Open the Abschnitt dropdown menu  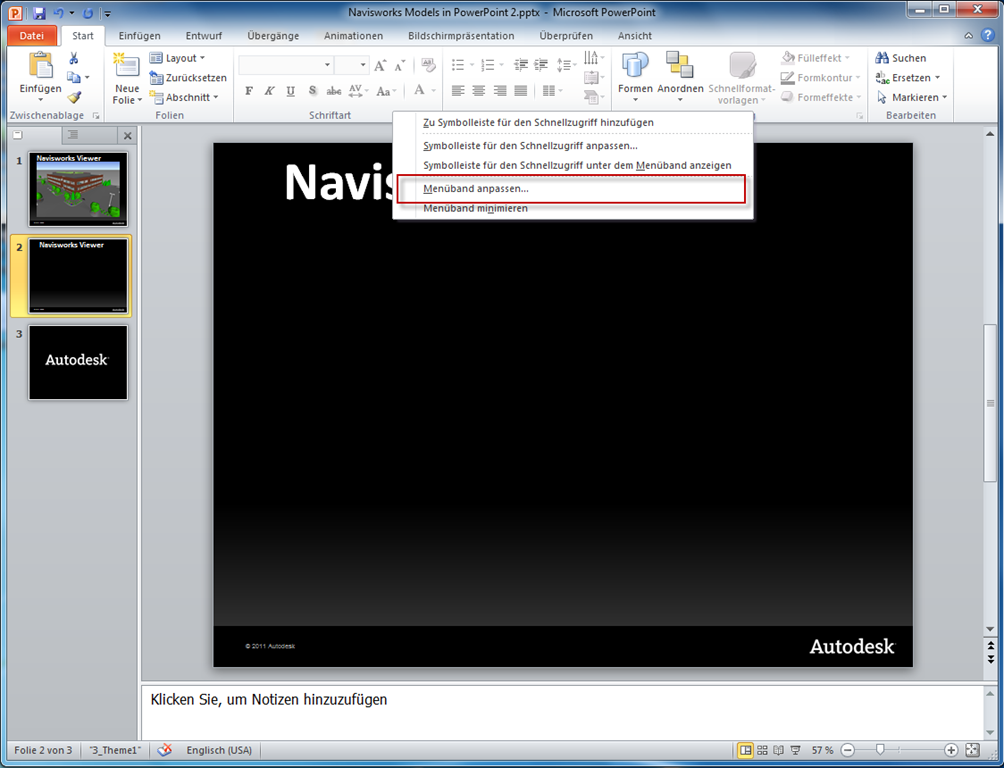click(190, 97)
